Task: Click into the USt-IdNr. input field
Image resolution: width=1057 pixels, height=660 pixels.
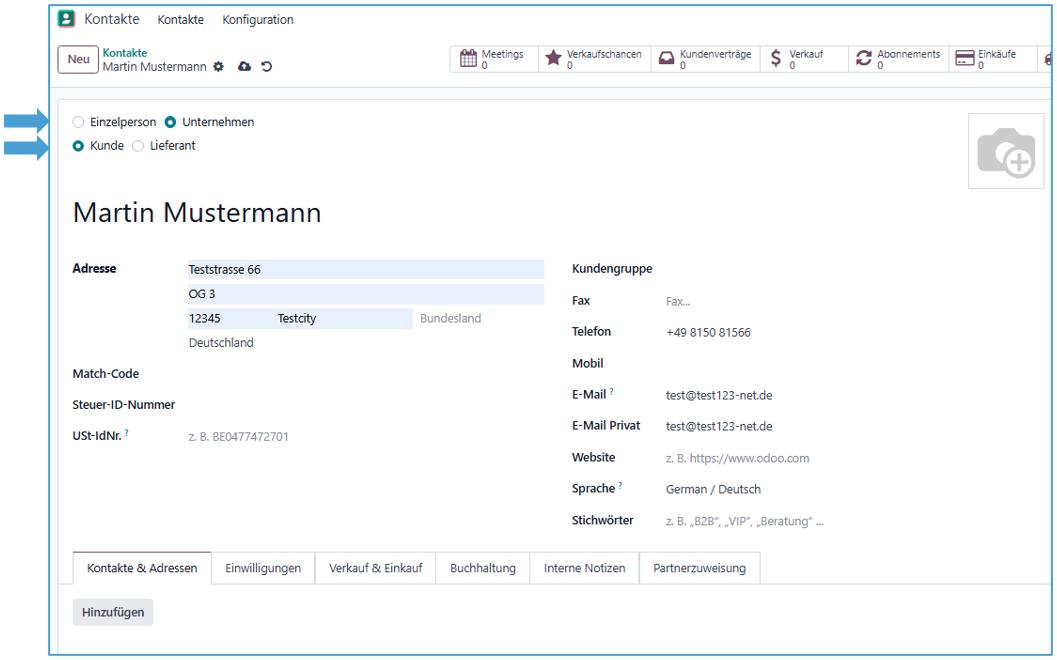Action: 300,437
